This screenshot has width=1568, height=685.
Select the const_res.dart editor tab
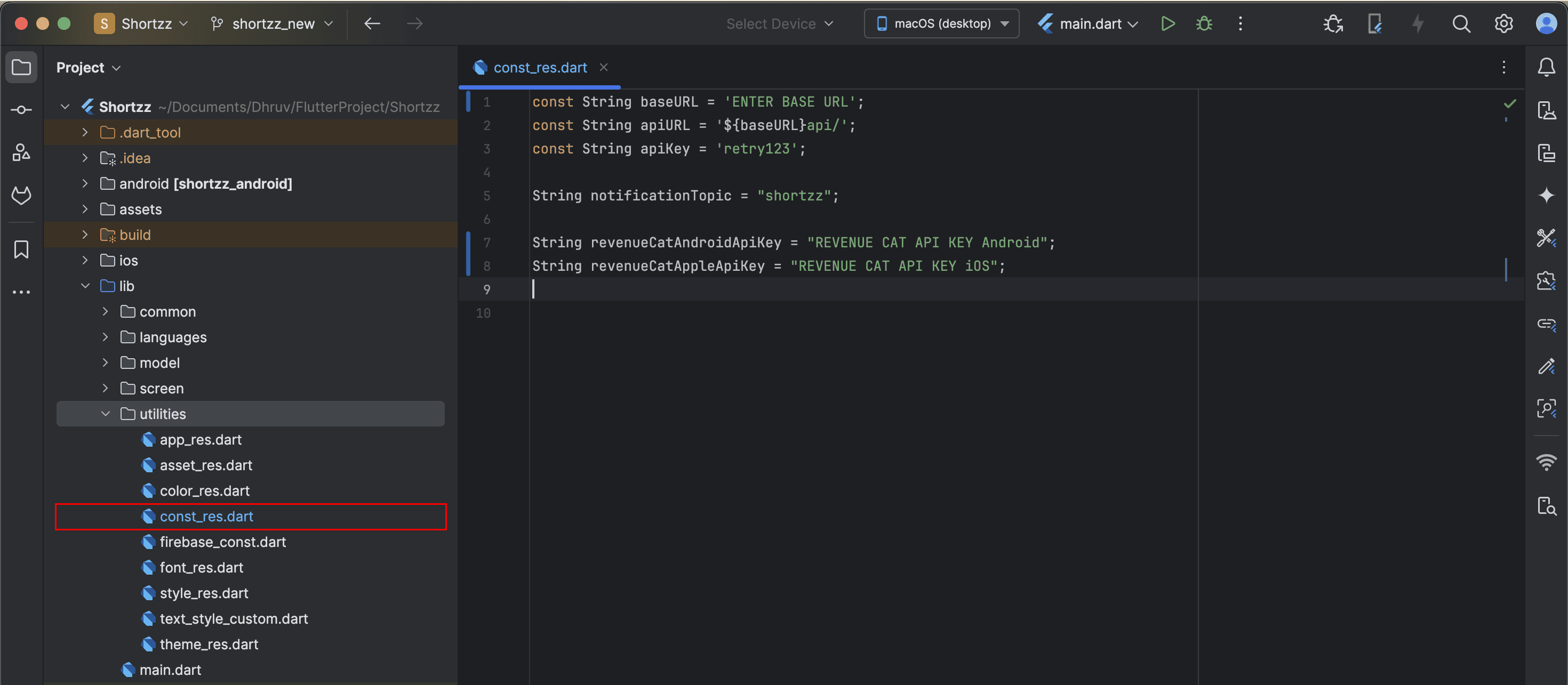coord(539,68)
